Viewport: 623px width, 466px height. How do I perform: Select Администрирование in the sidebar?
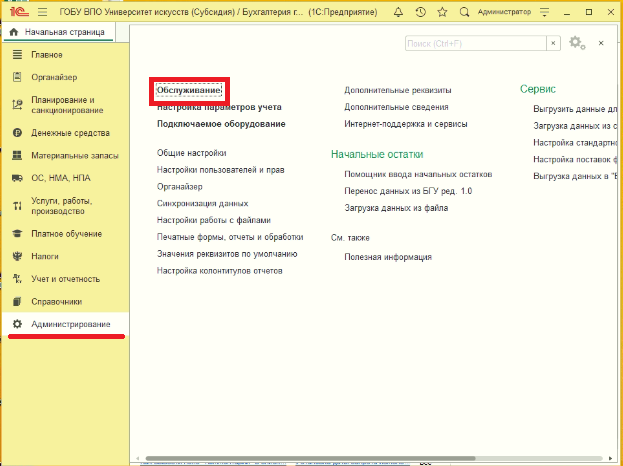70,324
